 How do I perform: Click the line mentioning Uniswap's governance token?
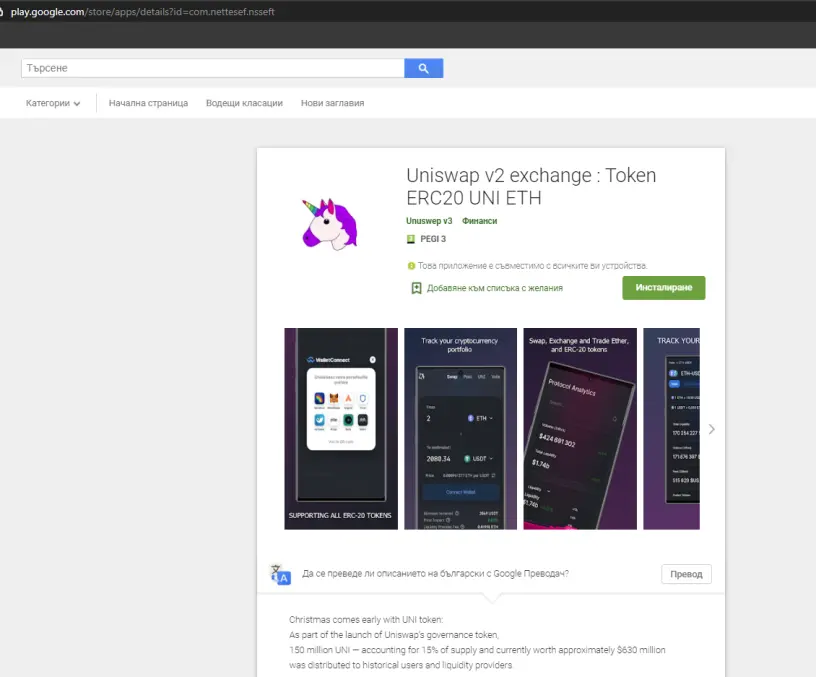(394, 635)
